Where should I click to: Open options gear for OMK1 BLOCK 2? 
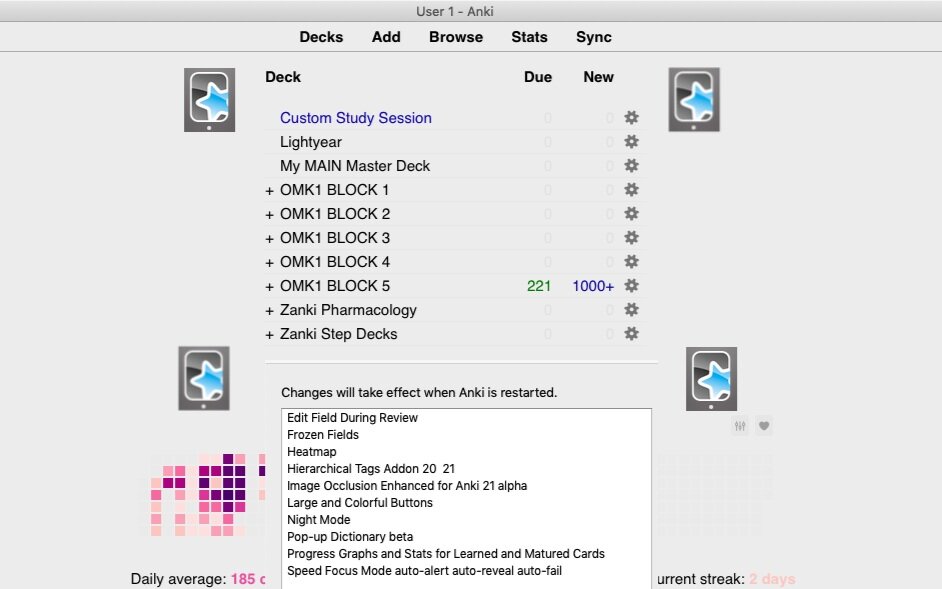(631, 213)
